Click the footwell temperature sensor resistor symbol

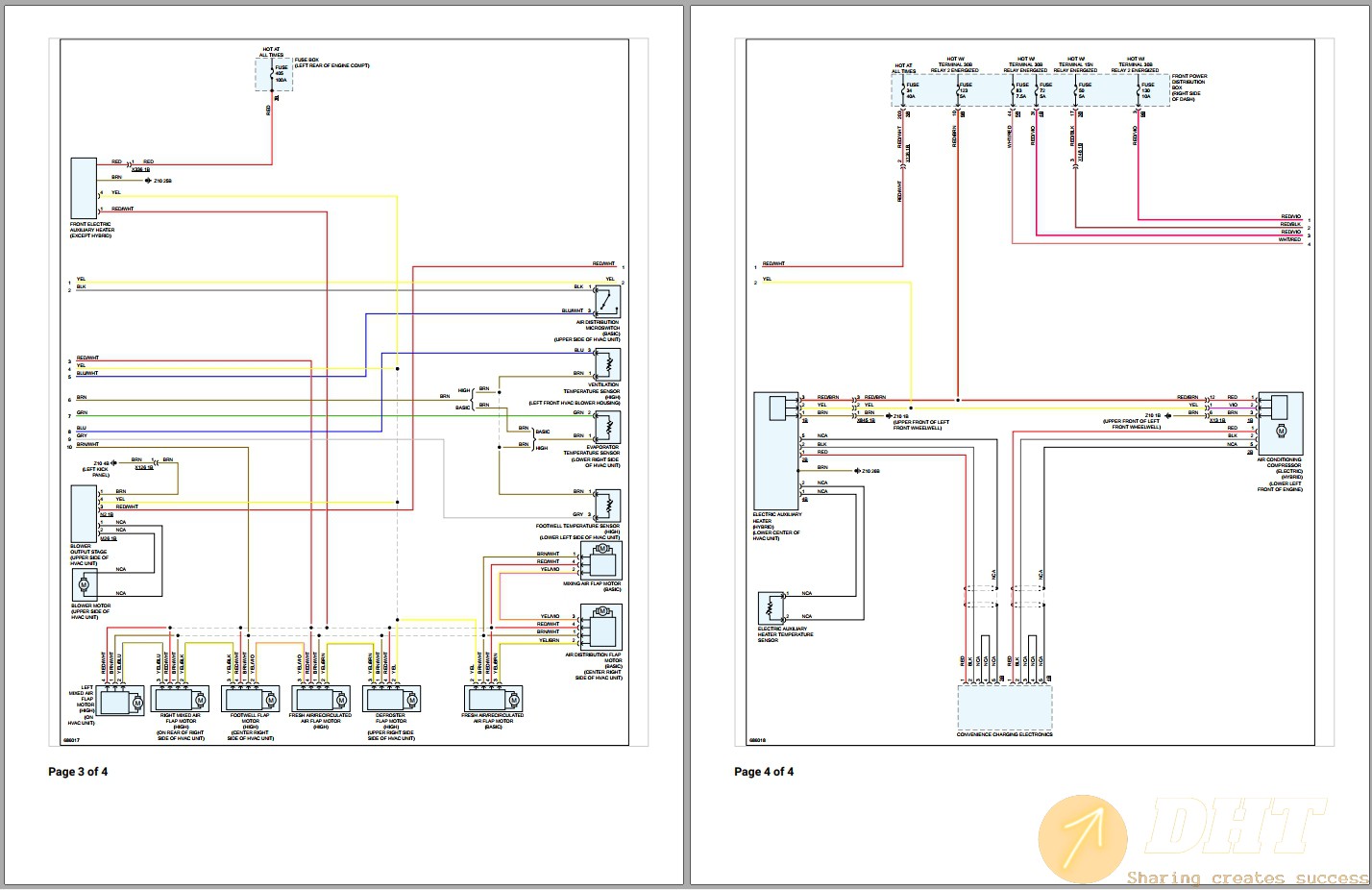pyautogui.click(x=607, y=506)
